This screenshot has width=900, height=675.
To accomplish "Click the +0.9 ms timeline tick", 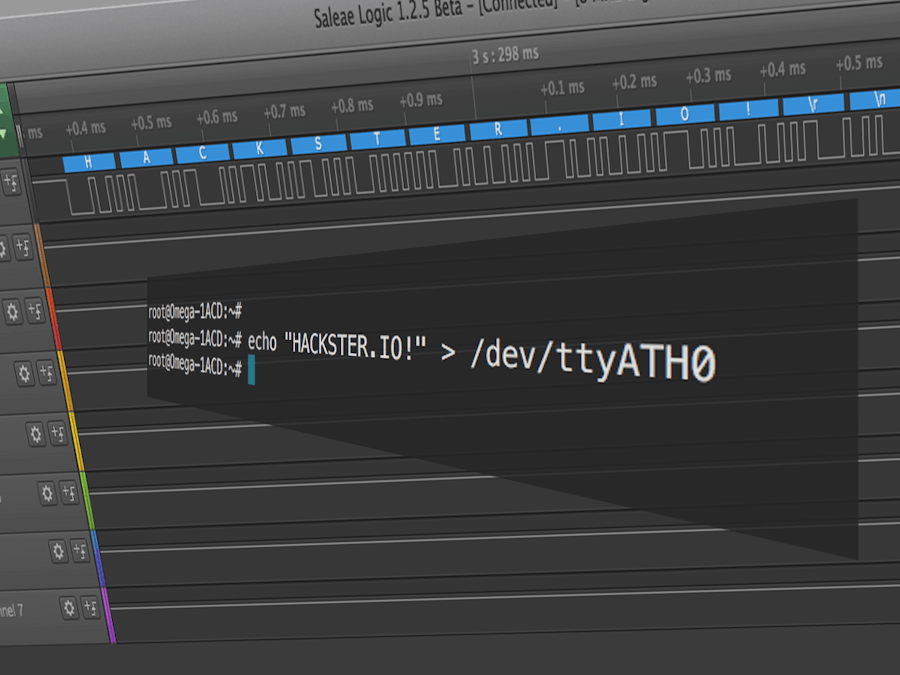I will (x=421, y=100).
